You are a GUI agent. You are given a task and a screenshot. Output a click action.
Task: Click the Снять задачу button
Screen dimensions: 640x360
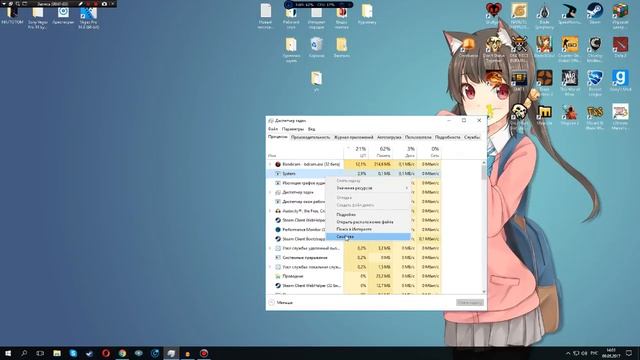(470, 302)
